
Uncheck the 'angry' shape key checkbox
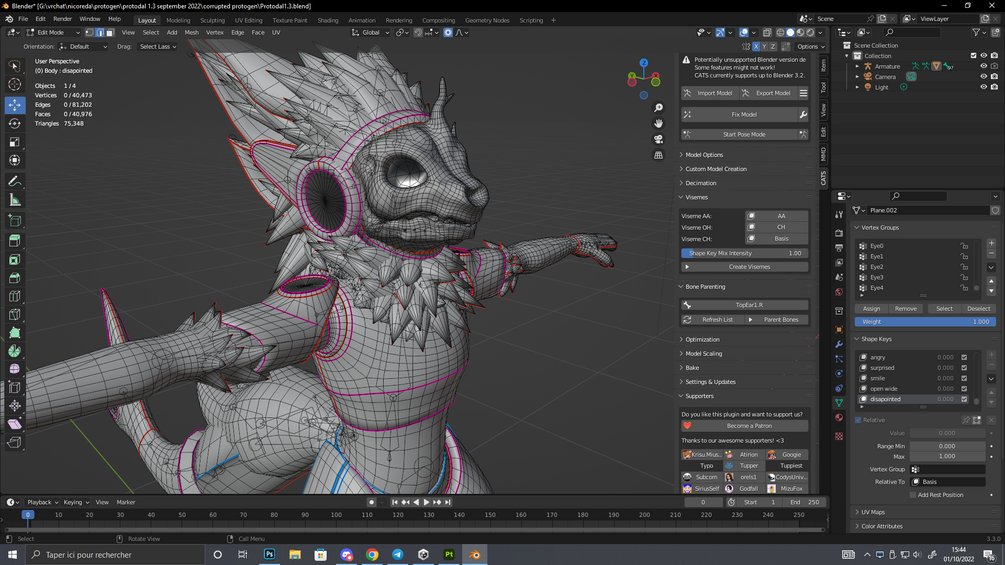tap(964, 357)
